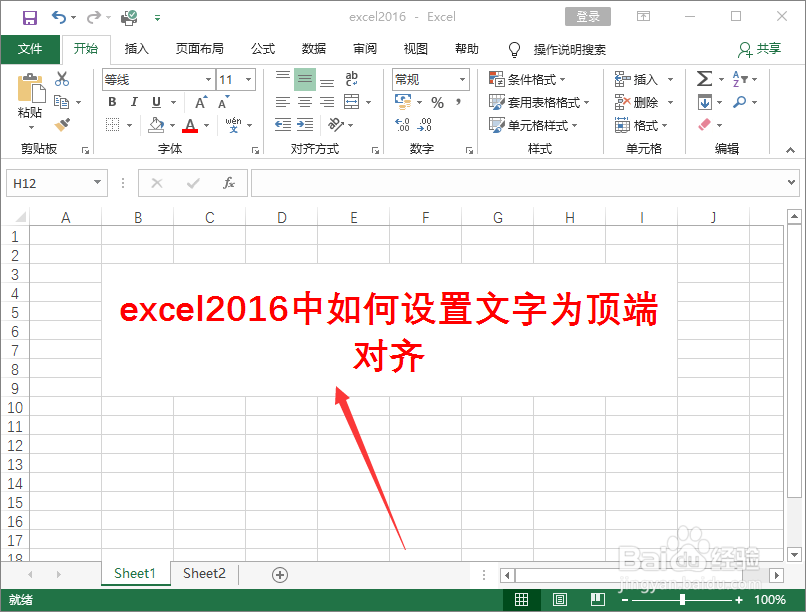Open 套用表格格式 dropdown
Screen dimensions: 806x612
pyautogui.click(x=539, y=102)
